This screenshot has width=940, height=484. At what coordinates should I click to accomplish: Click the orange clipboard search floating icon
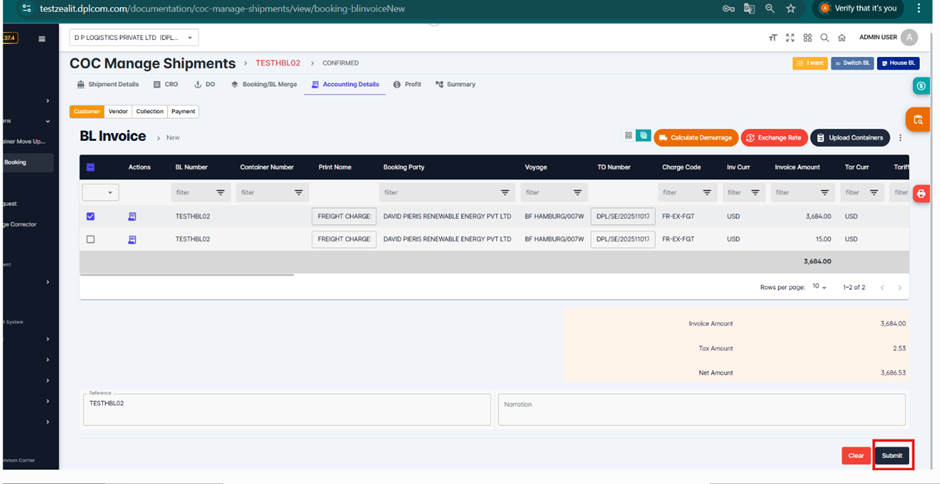pyautogui.click(x=918, y=119)
